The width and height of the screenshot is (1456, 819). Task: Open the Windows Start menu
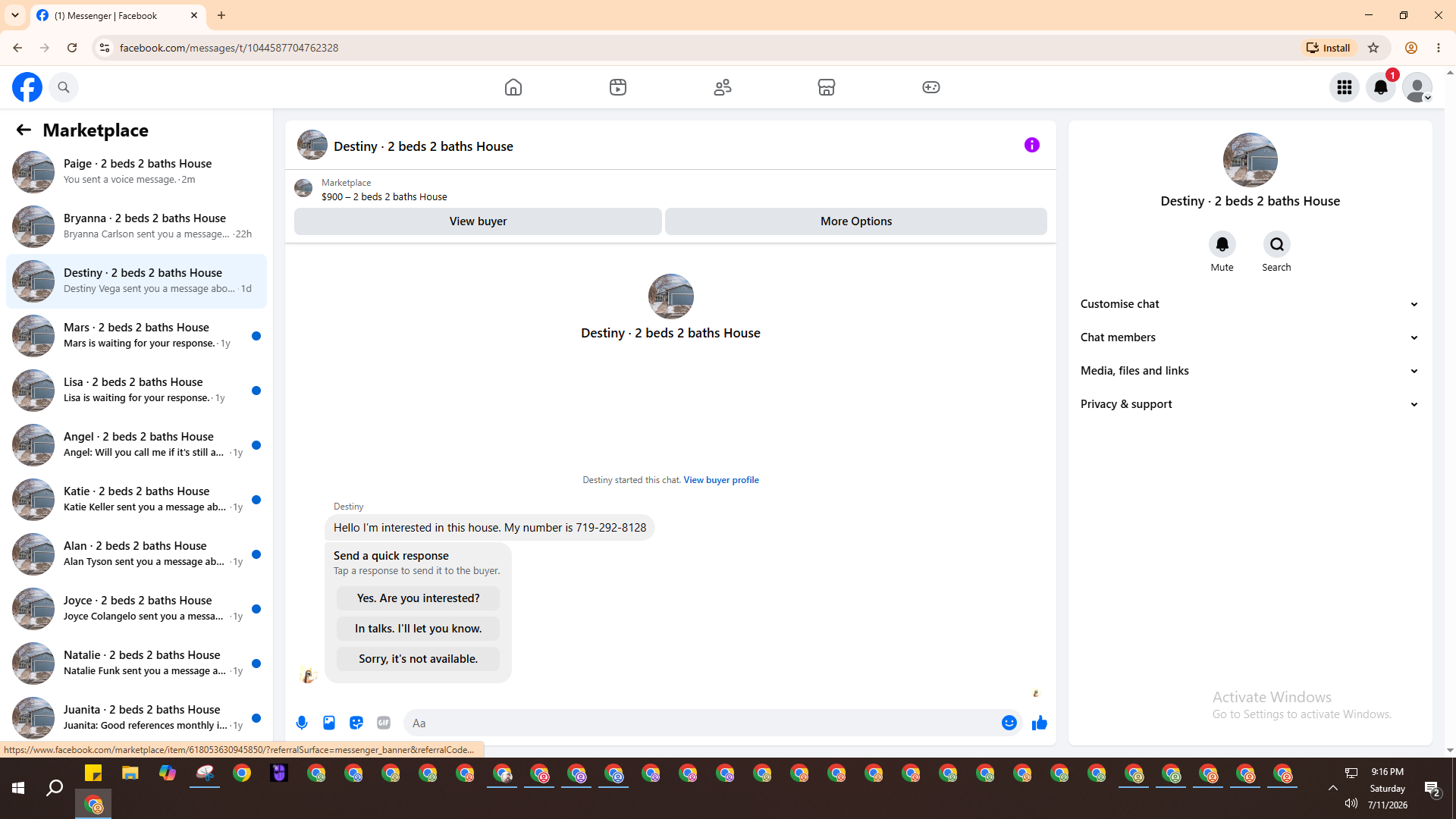pos(18,789)
